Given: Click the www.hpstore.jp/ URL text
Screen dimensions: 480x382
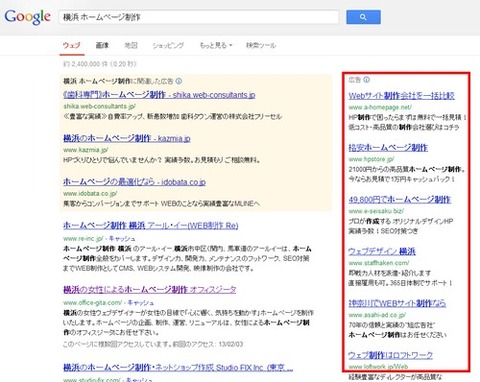Looking at the screenshot, I should [x=371, y=159].
